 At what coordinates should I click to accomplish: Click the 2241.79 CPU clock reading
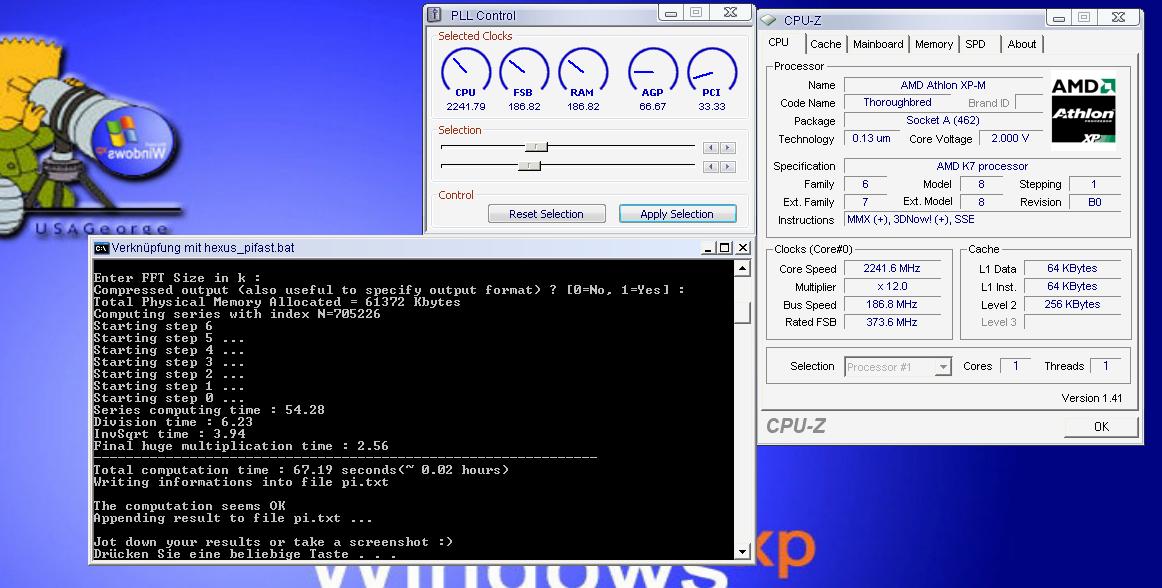[465, 107]
